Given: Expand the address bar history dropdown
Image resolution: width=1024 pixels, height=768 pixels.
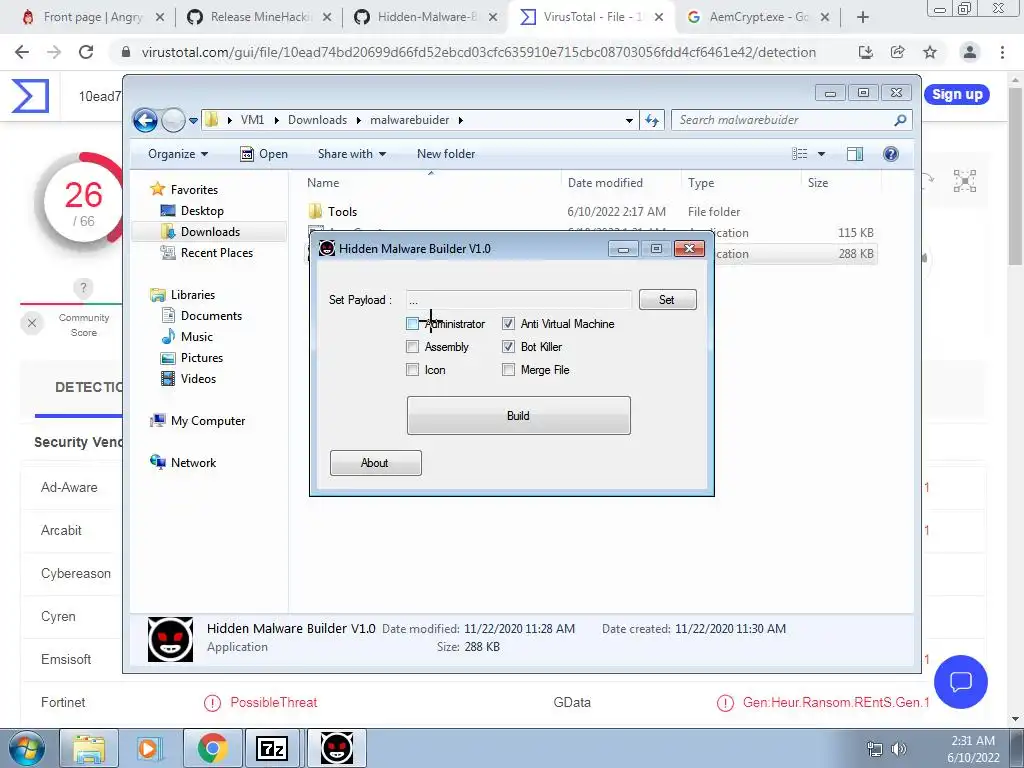Looking at the screenshot, I should pyautogui.click(x=629, y=120).
